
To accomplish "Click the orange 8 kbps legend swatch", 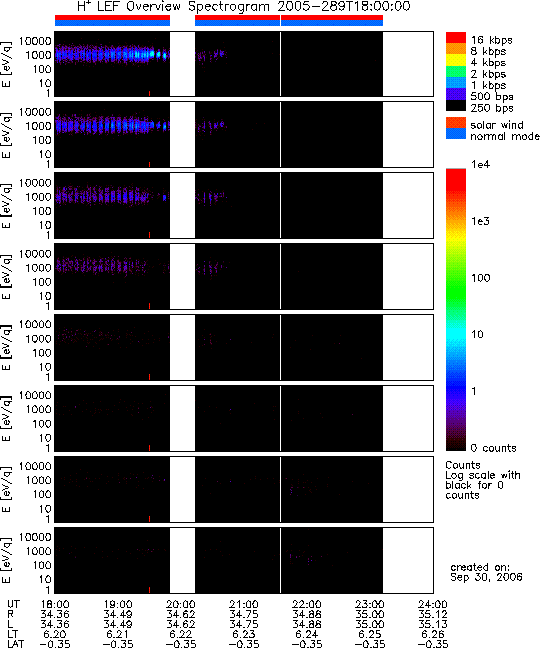I will tap(456, 49).
